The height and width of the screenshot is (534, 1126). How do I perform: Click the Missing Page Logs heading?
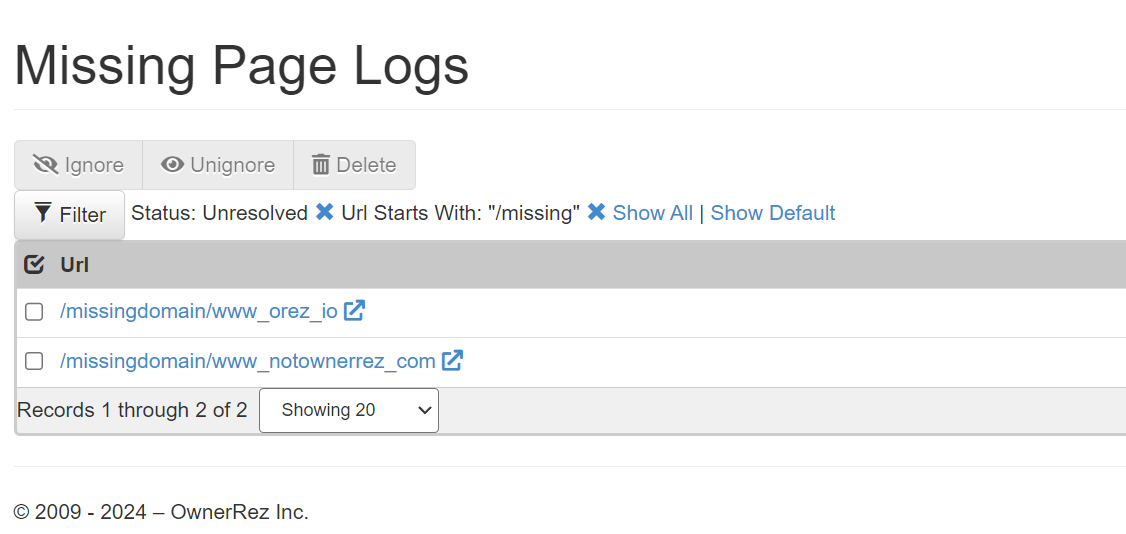241,66
